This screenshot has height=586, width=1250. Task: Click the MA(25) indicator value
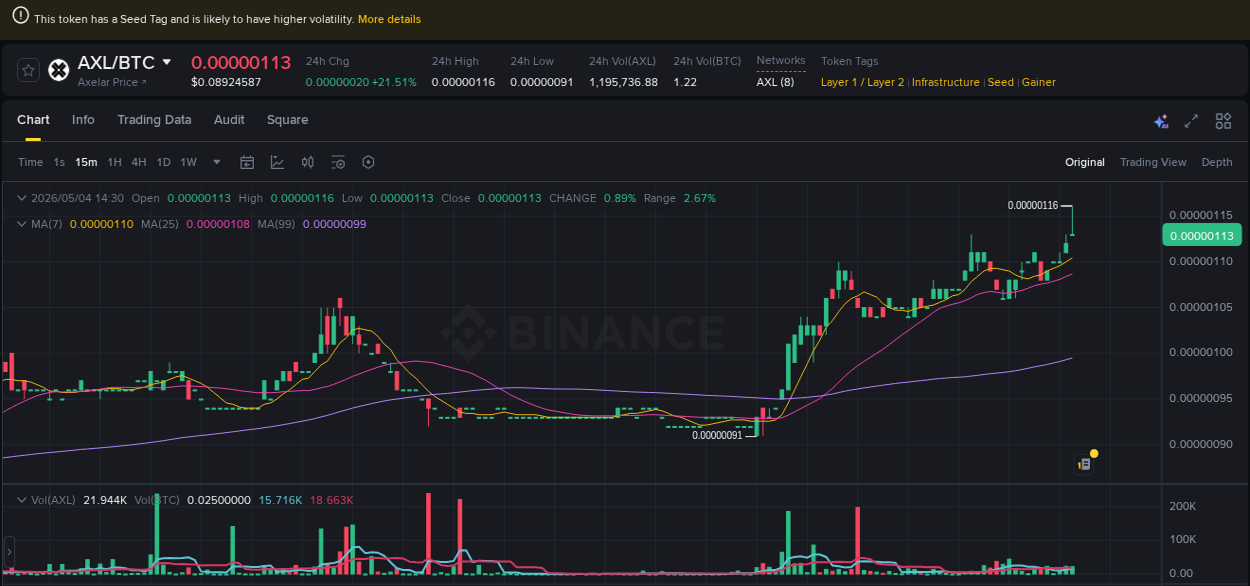pos(218,224)
